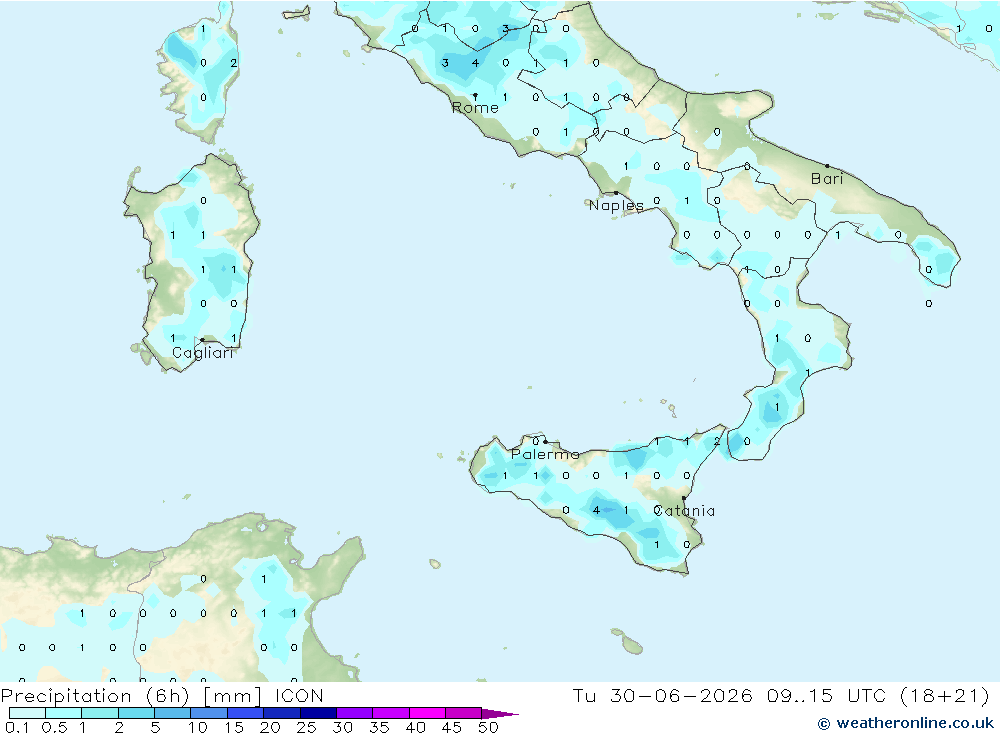
Task: Click the Precipitation (6h) [mm] ICON title
Action: click(x=162, y=695)
